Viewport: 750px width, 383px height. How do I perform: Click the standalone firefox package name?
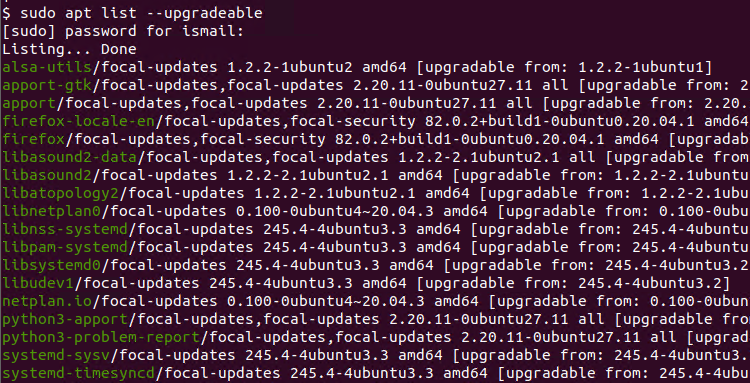click(33, 140)
